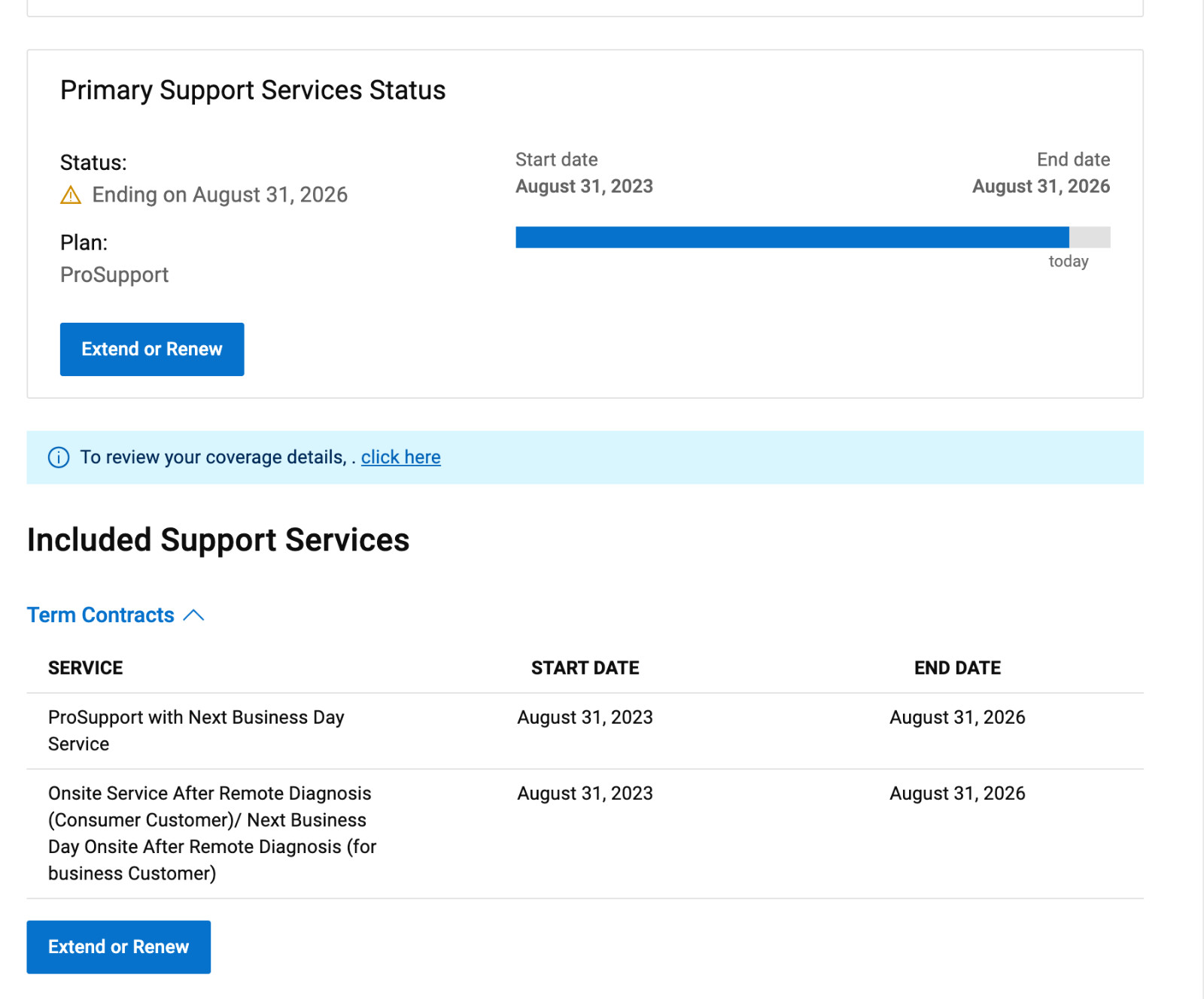Click the ProSupport with Next Business Day Service row
The height and width of the screenshot is (999, 1204).
585,731
